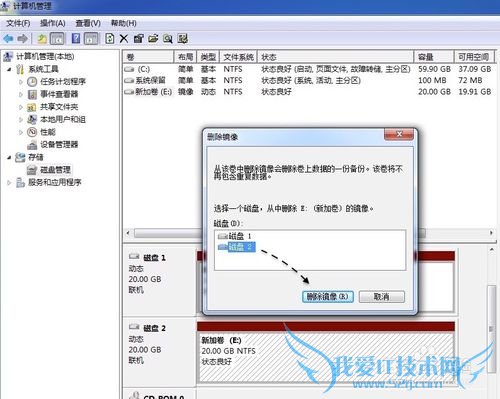
Task: Select 系统工具 in the tree
Action: 44,69
